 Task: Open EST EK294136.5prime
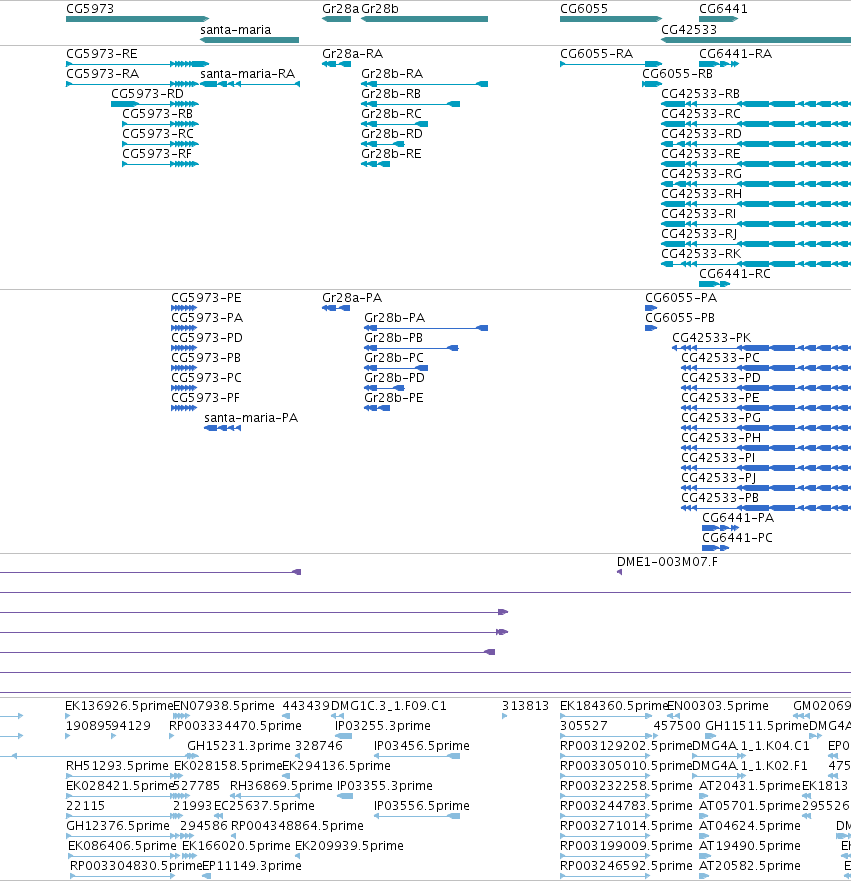click(336, 766)
